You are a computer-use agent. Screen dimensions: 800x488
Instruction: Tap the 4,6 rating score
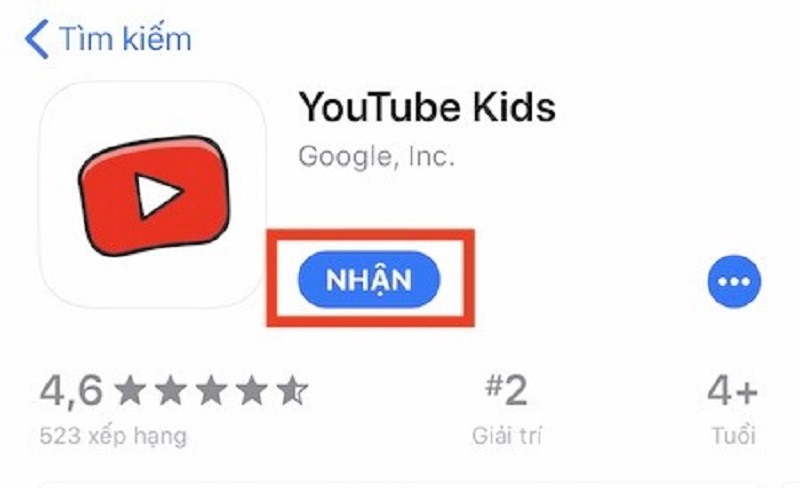click(x=71, y=391)
